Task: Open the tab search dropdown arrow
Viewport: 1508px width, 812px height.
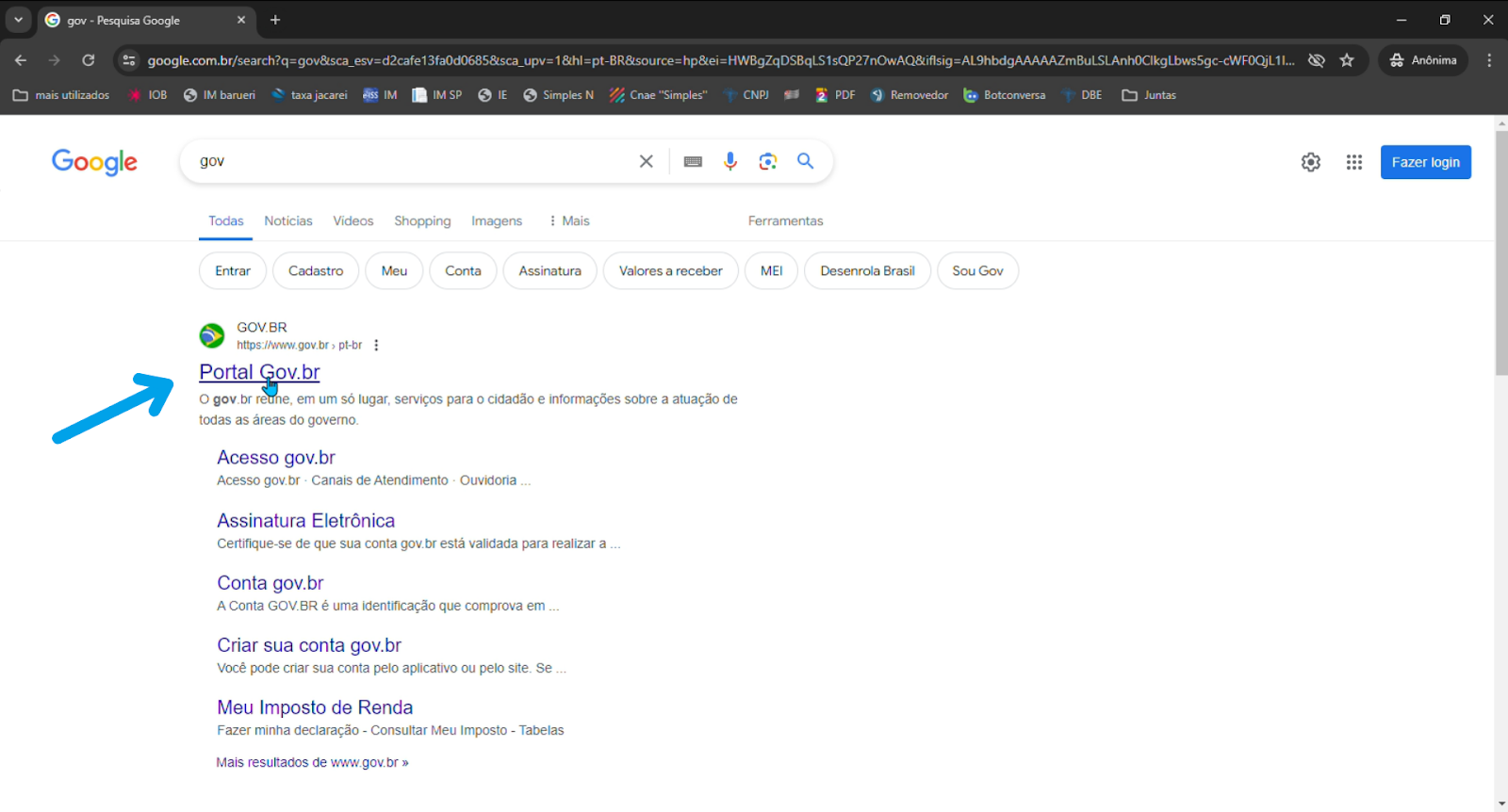Action: [18, 20]
